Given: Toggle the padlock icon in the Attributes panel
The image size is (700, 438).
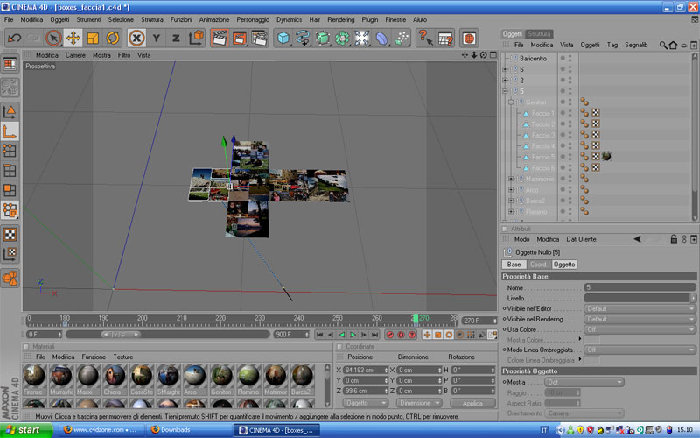Looking at the screenshot, I should point(674,239).
